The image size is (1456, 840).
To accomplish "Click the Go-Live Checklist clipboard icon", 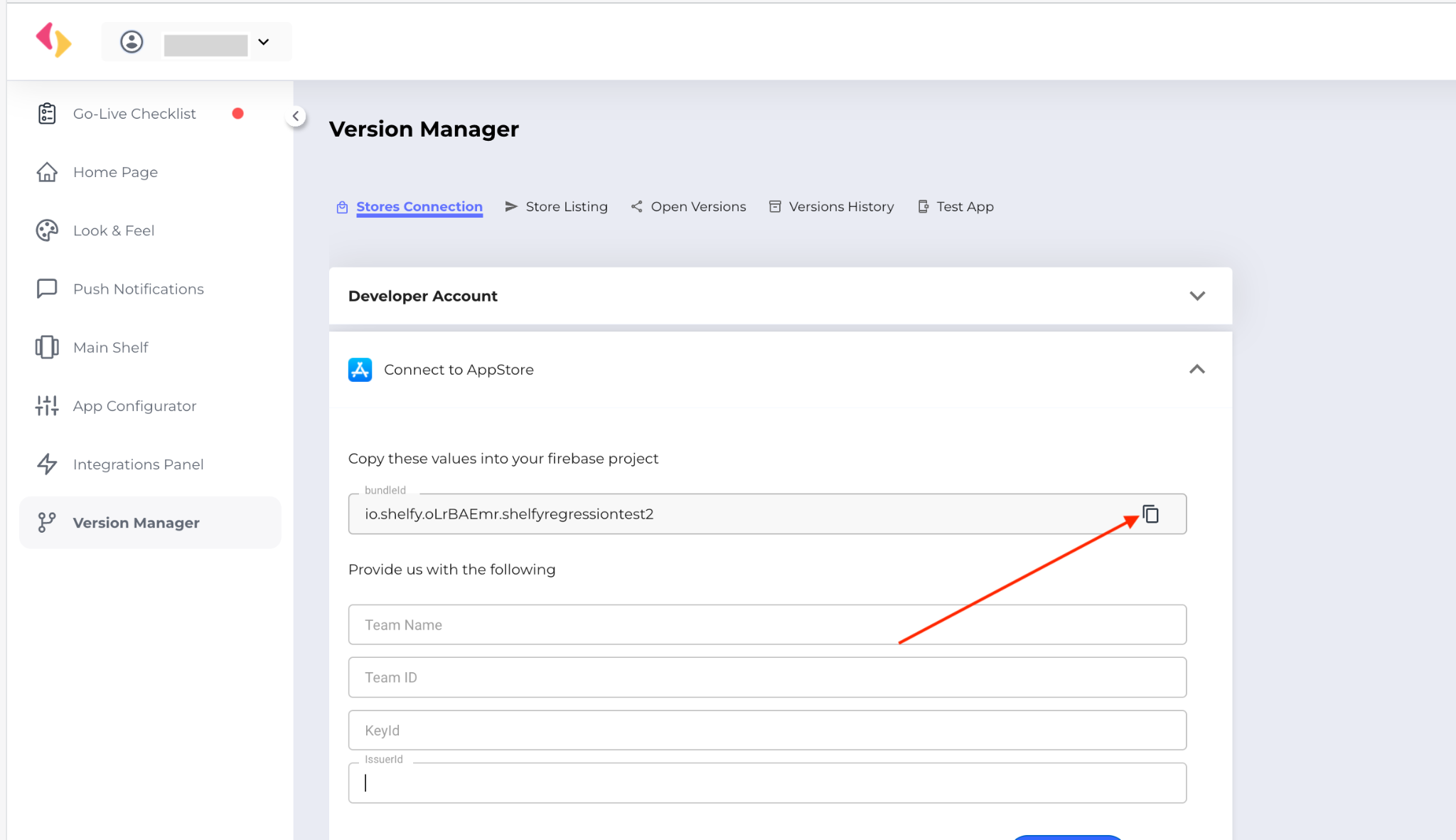I will coord(47,114).
